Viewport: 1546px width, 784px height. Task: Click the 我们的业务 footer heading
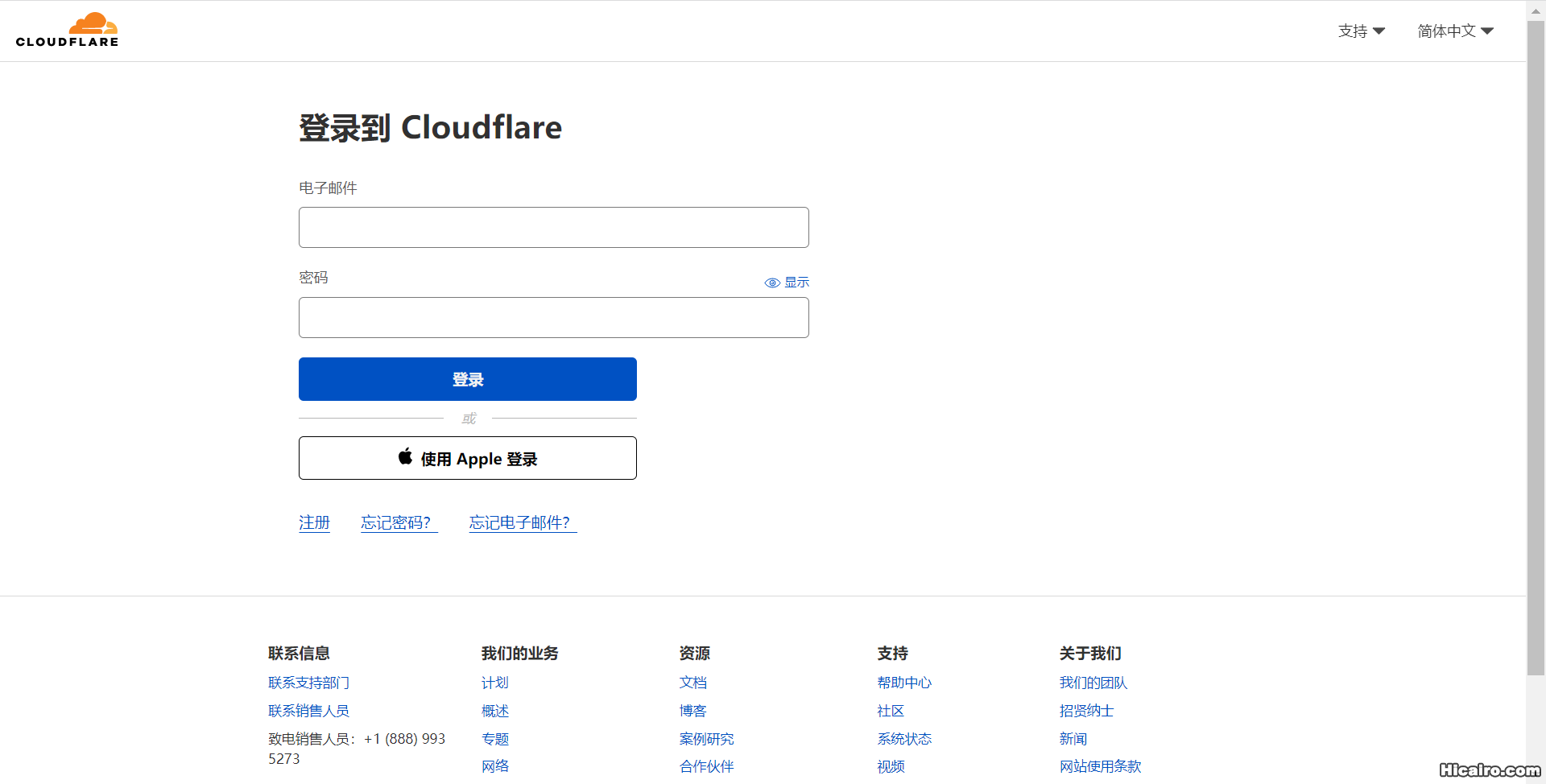(519, 654)
